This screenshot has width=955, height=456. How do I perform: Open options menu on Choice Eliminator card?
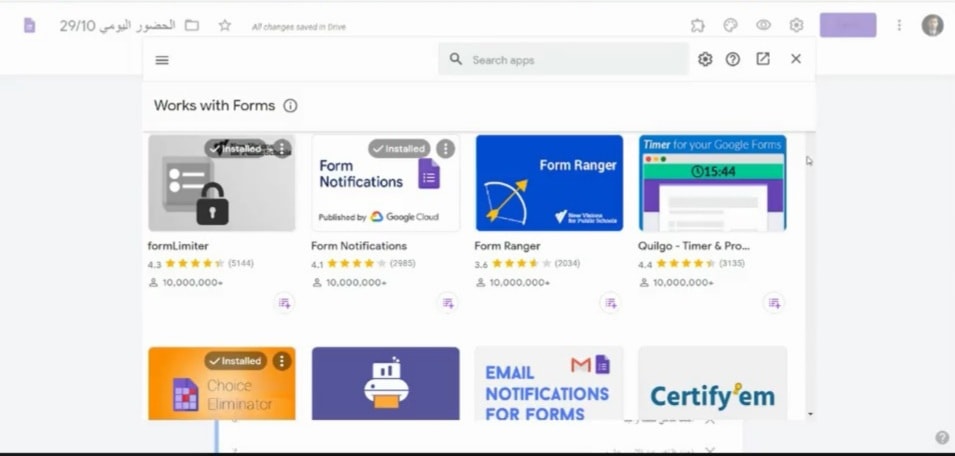point(281,361)
